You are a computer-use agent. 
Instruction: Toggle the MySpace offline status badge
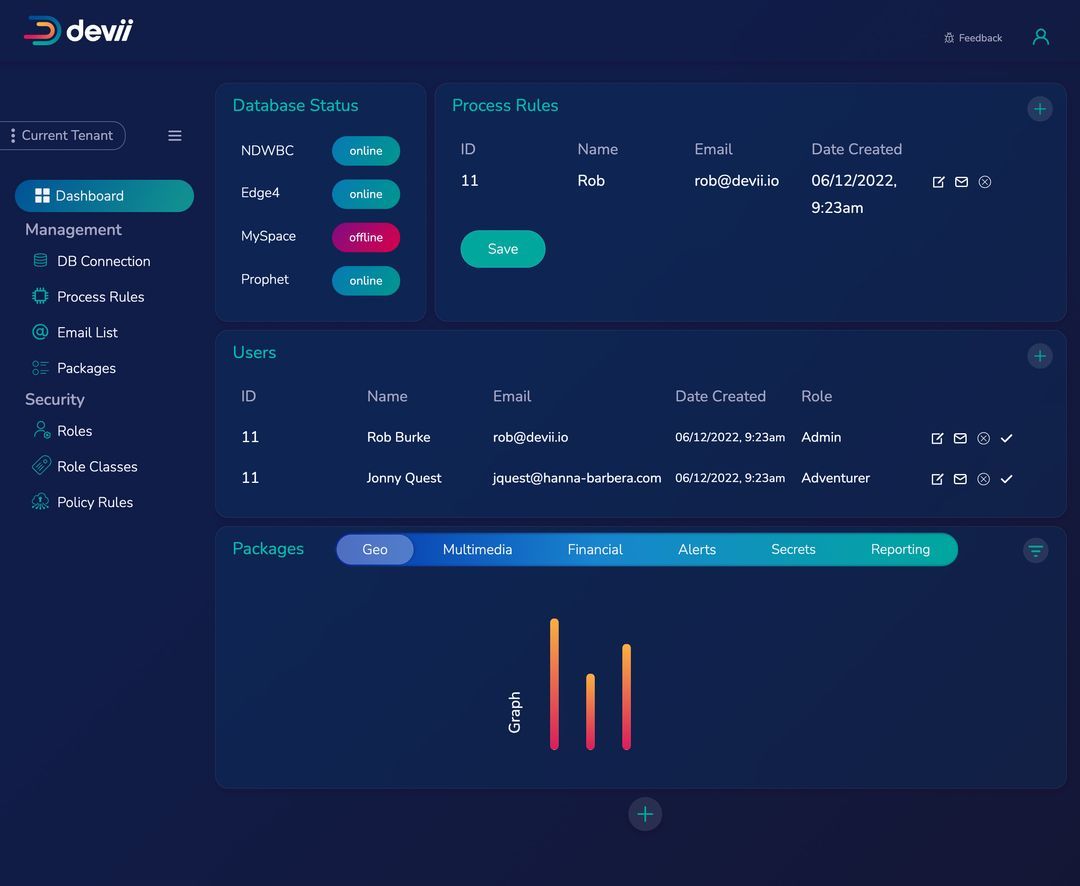click(x=365, y=237)
